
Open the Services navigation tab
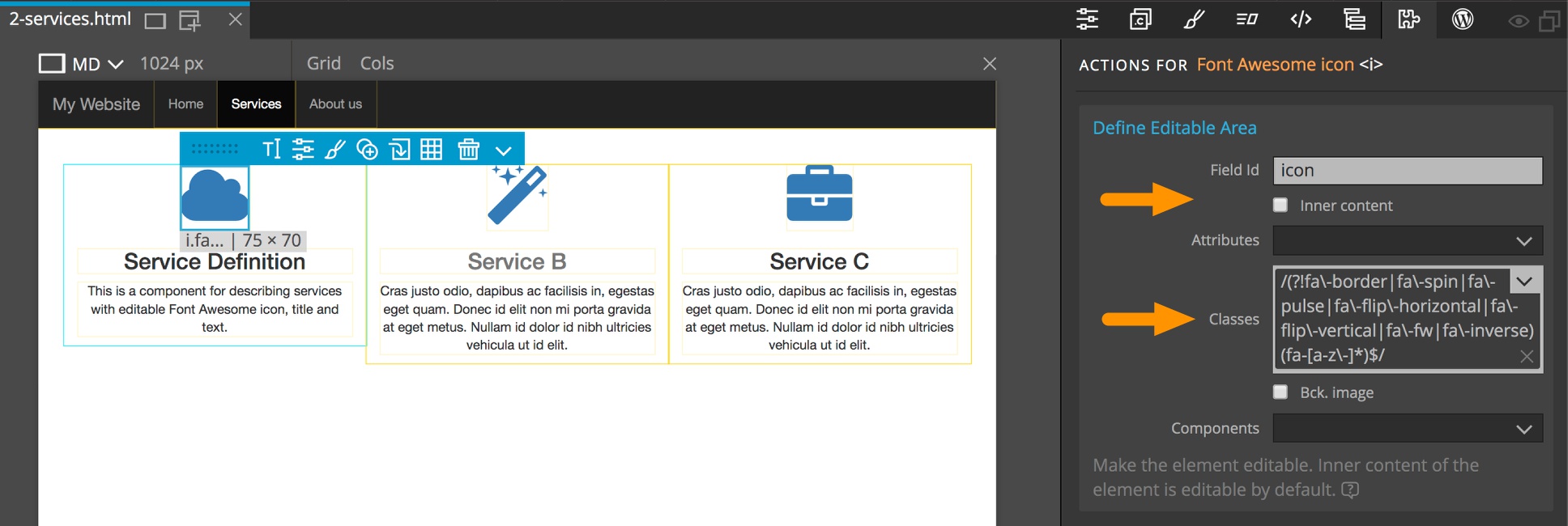pyautogui.click(x=256, y=104)
